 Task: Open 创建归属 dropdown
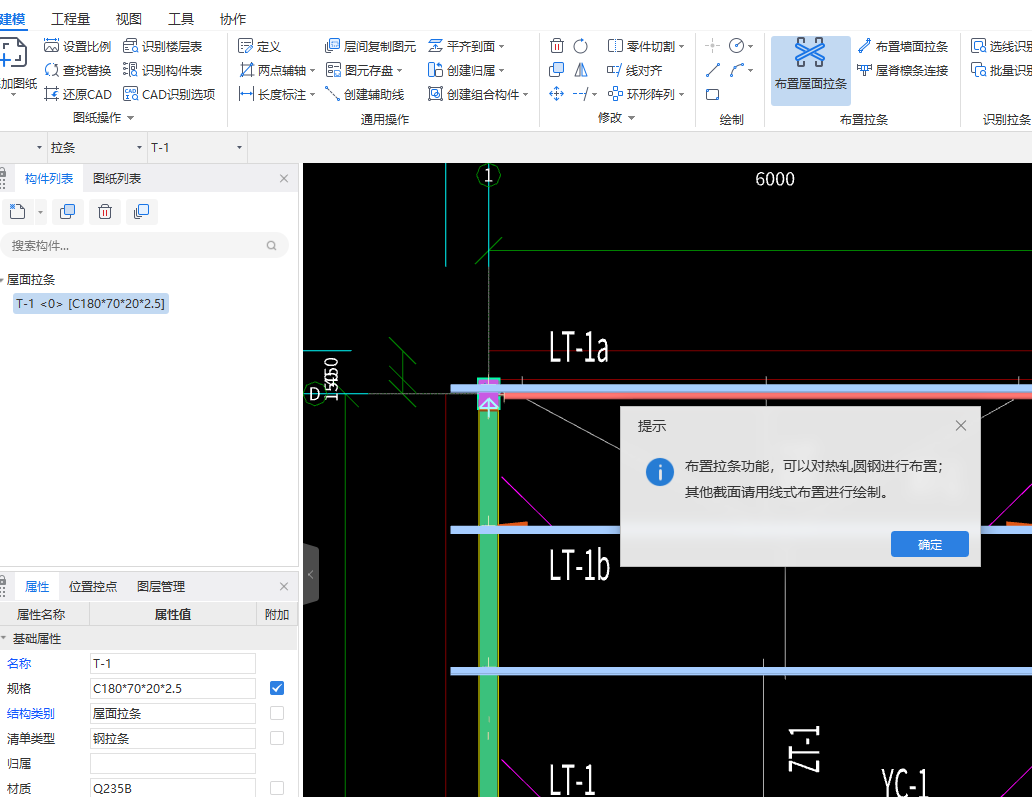point(502,70)
